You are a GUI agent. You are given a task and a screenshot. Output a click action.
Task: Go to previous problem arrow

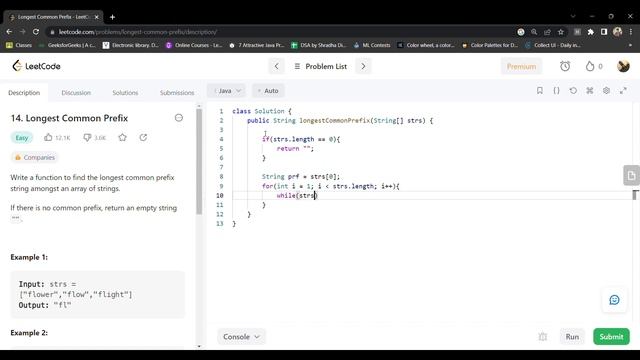(x=276, y=66)
